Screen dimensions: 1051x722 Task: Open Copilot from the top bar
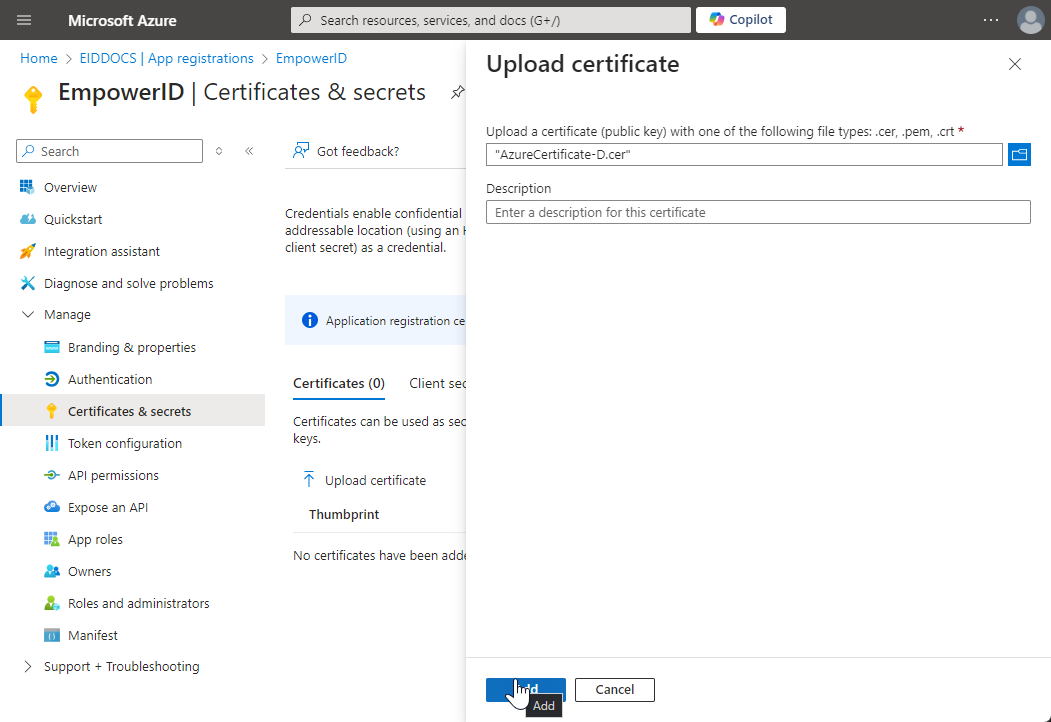740,20
